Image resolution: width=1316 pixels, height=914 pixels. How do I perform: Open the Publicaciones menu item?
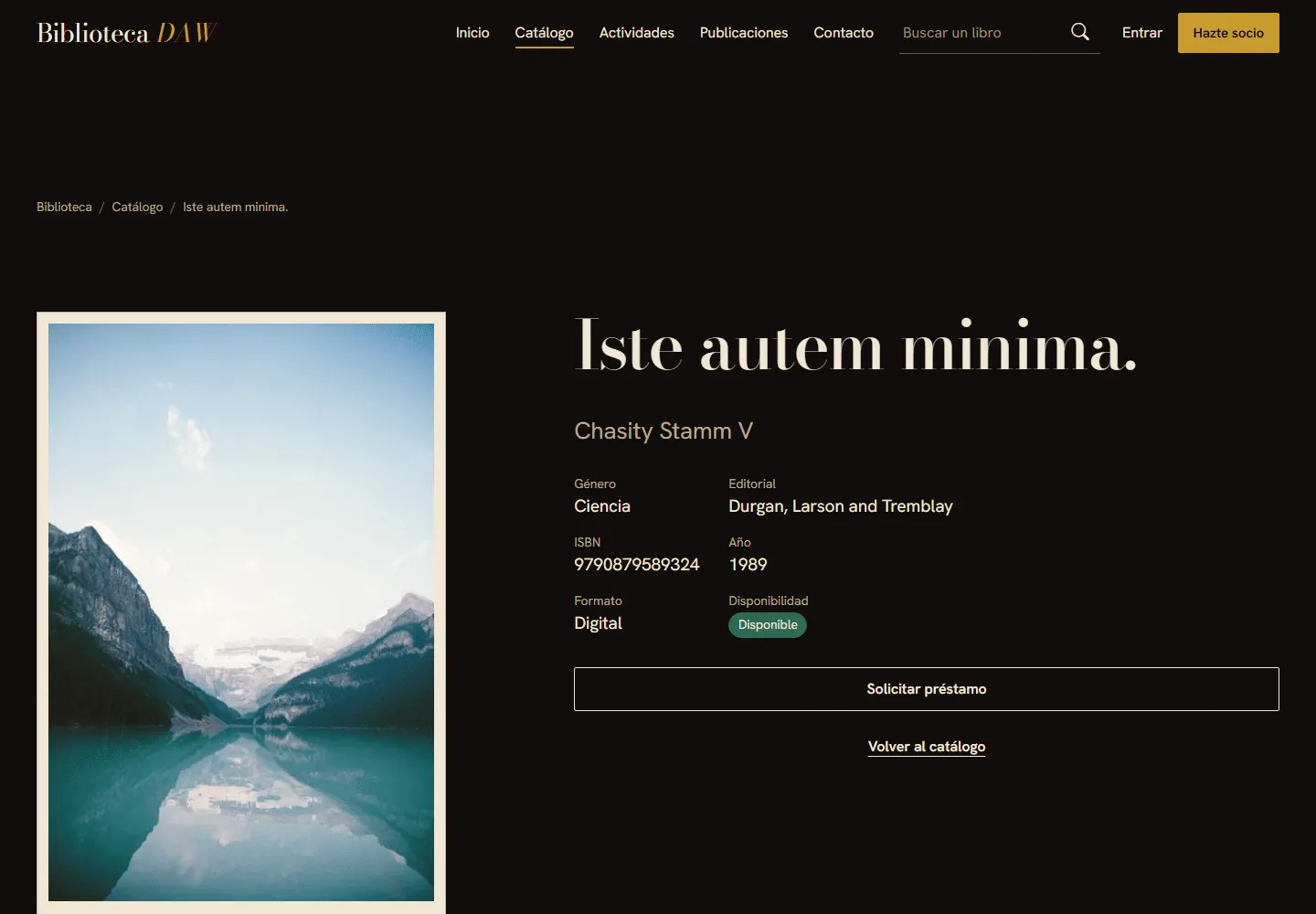744,33
